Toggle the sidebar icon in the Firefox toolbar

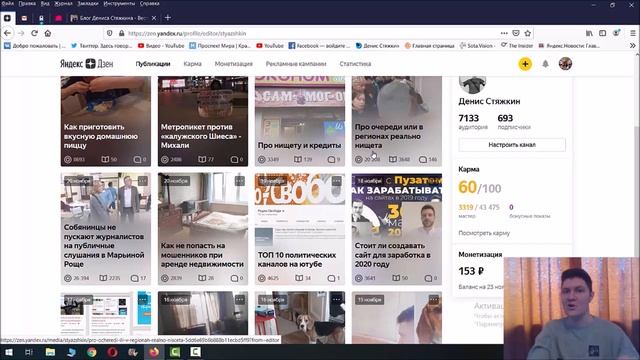pyautogui.click(x=603, y=33)
